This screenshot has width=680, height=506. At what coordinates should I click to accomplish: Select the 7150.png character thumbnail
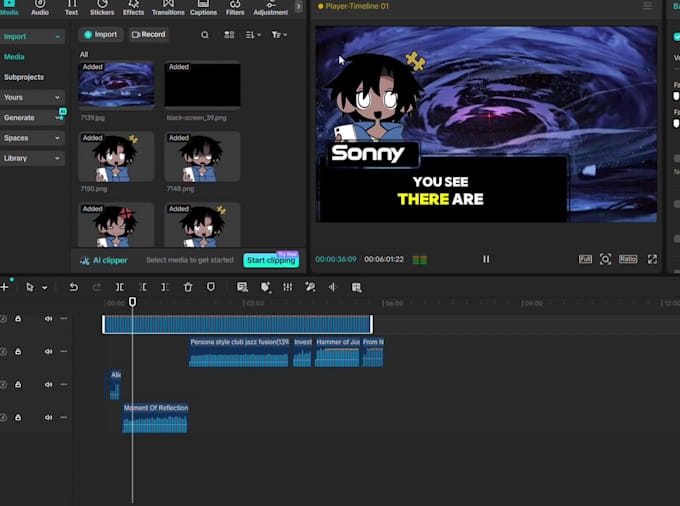116,157
